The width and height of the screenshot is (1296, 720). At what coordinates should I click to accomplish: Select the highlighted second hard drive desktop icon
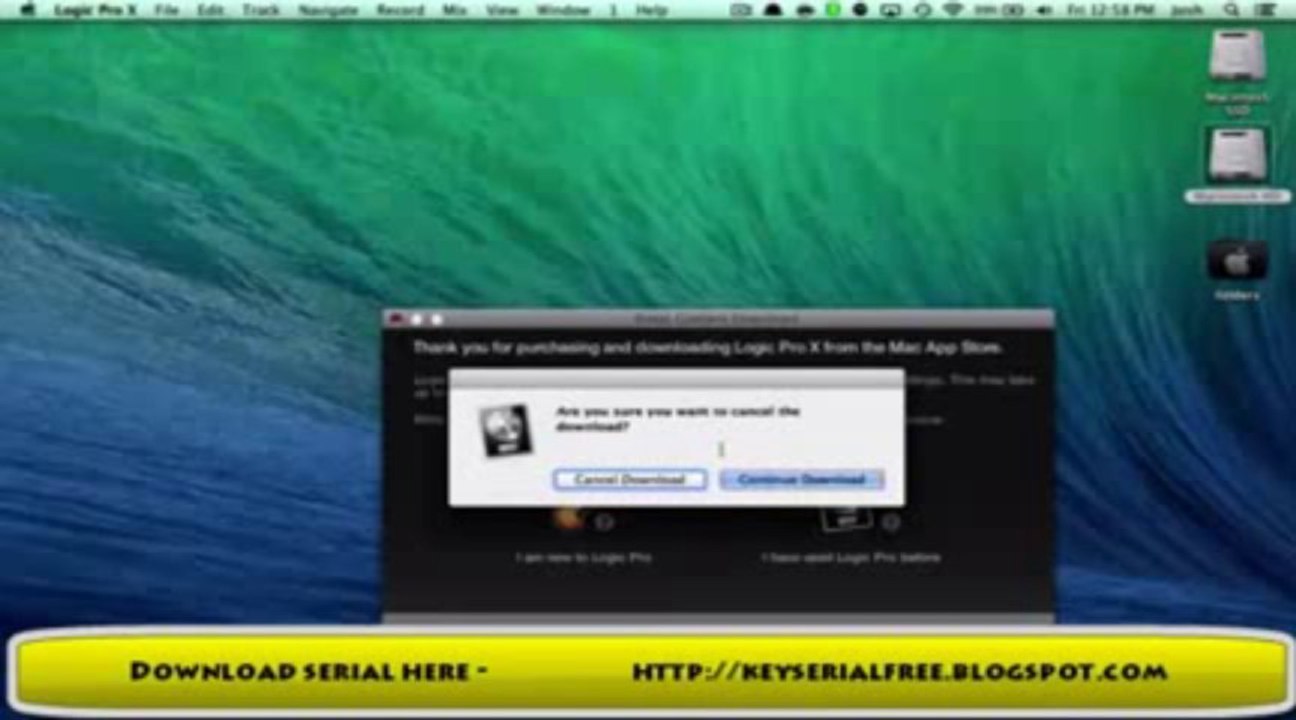click(x=1237, y=155)
